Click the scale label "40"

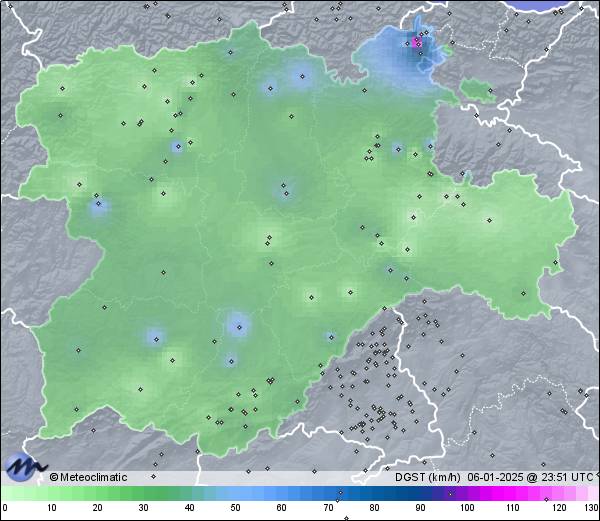[x=189, y=508]
